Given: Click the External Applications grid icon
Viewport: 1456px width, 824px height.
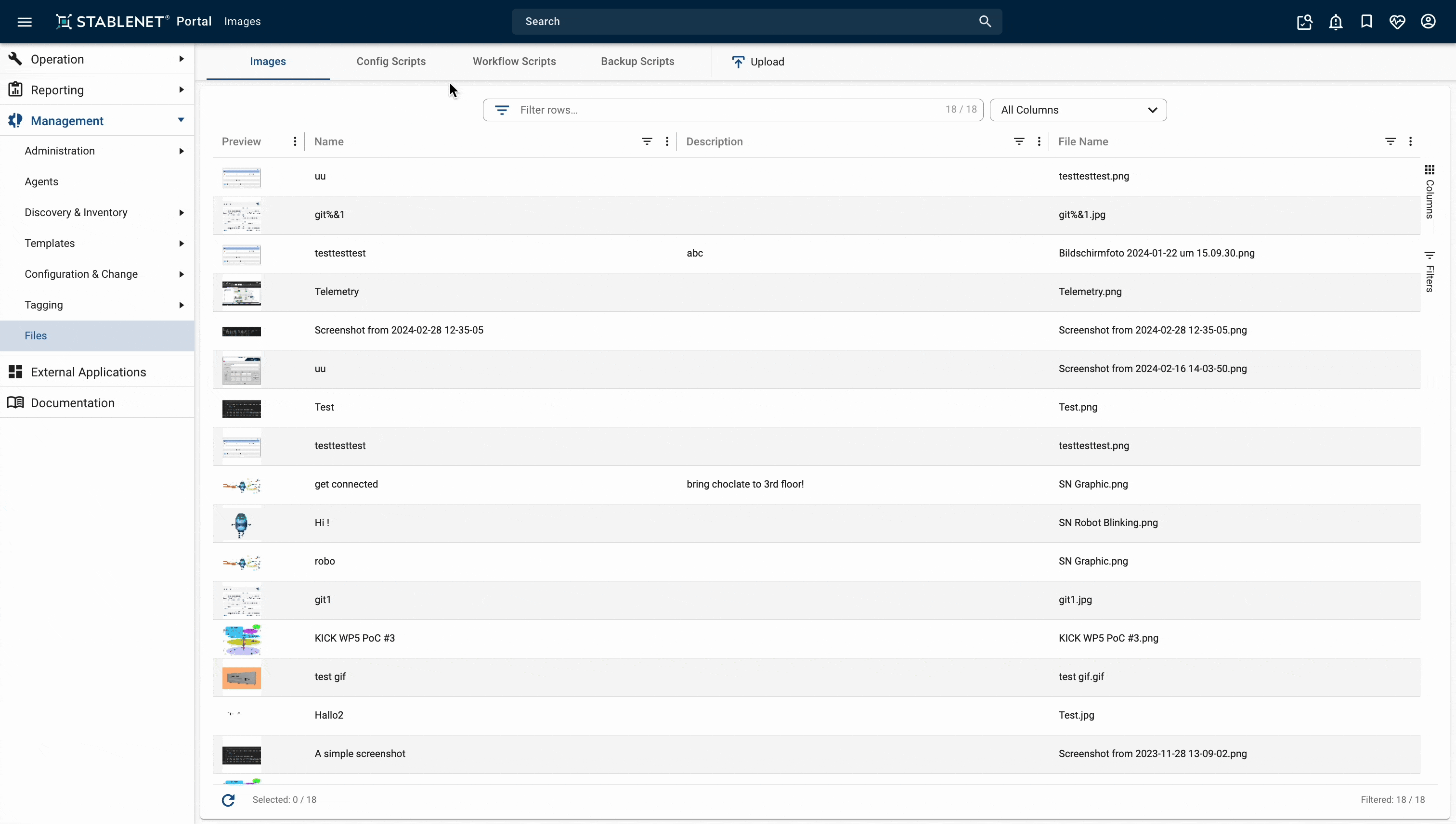Looking at the screenshot, I should (15, 372).
